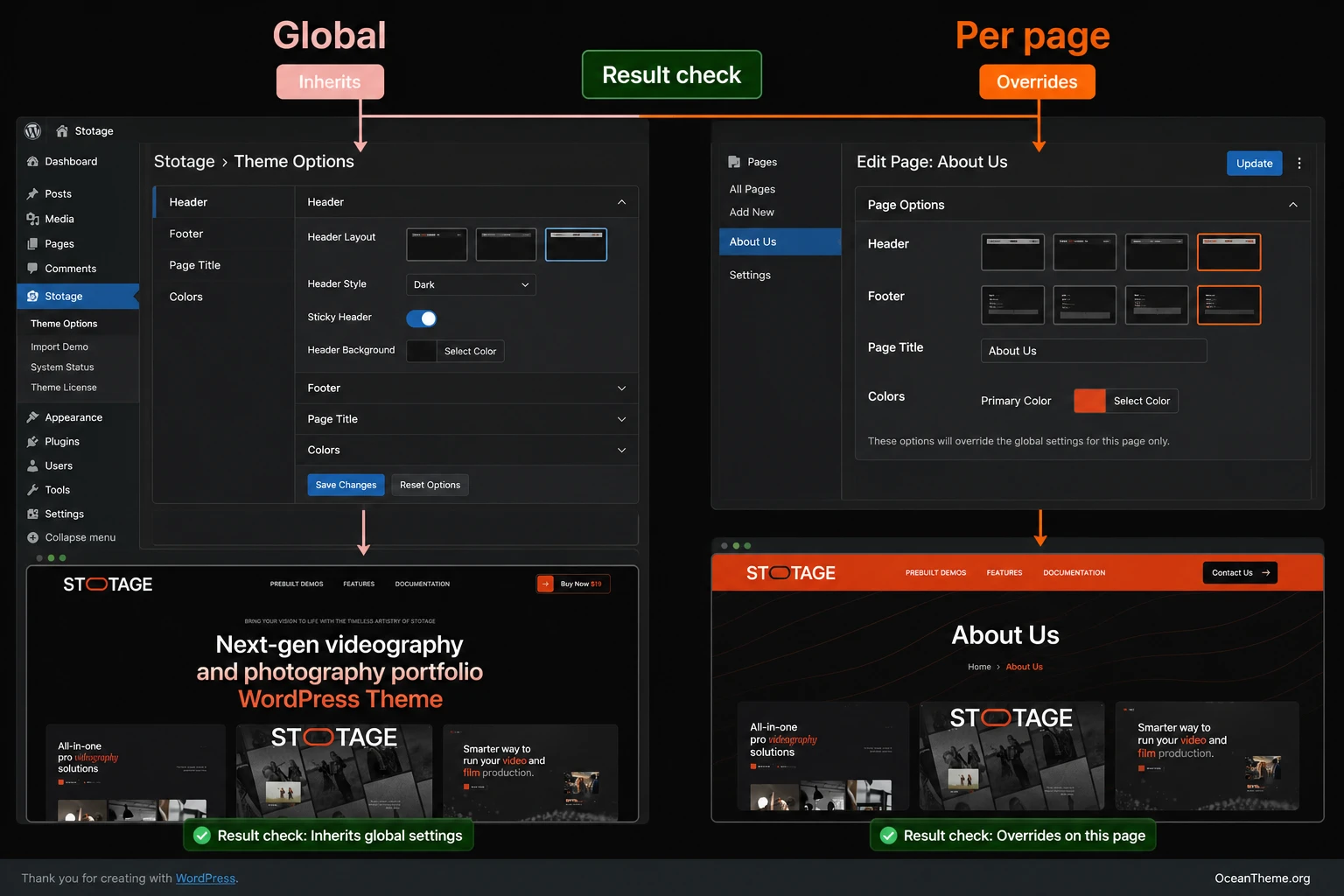Image resolution: width=1344 pixels, height=896 pixels.
Task: Toggle the Sticky Header switch
Action: (422, 318)
